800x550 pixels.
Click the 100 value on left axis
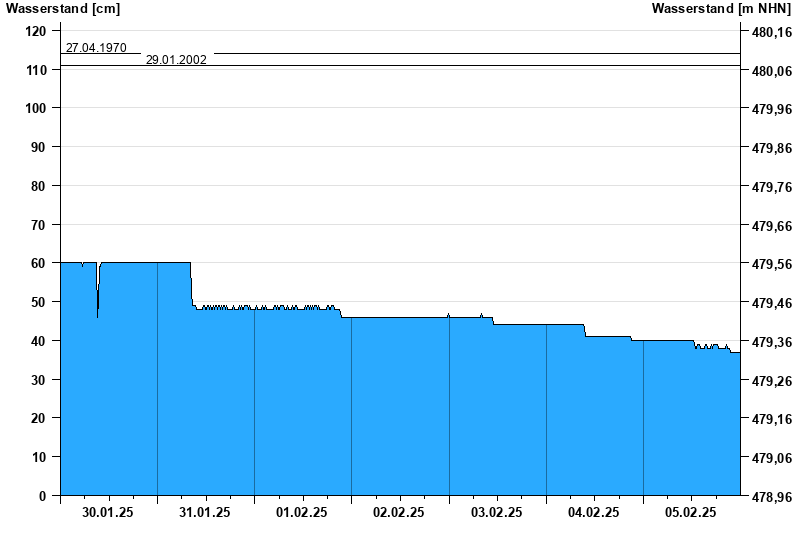(x=35, y=108)
